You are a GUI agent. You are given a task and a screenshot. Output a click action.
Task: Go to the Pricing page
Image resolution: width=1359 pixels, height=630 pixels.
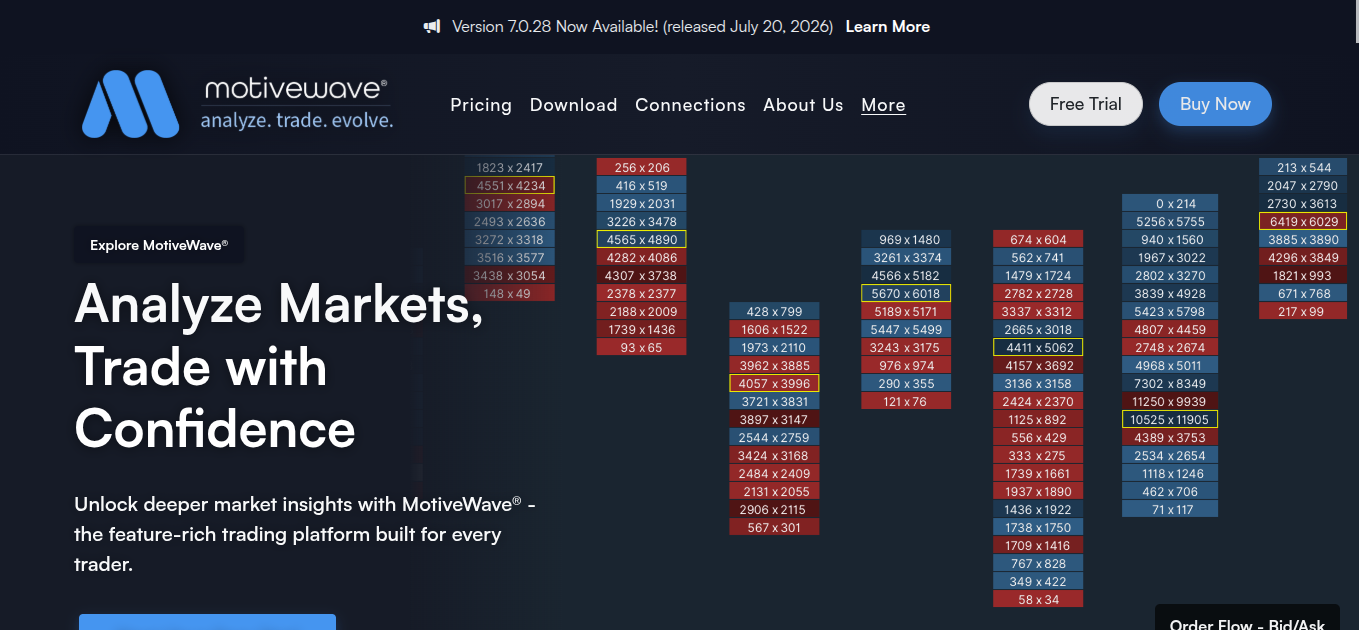(481, 105)
